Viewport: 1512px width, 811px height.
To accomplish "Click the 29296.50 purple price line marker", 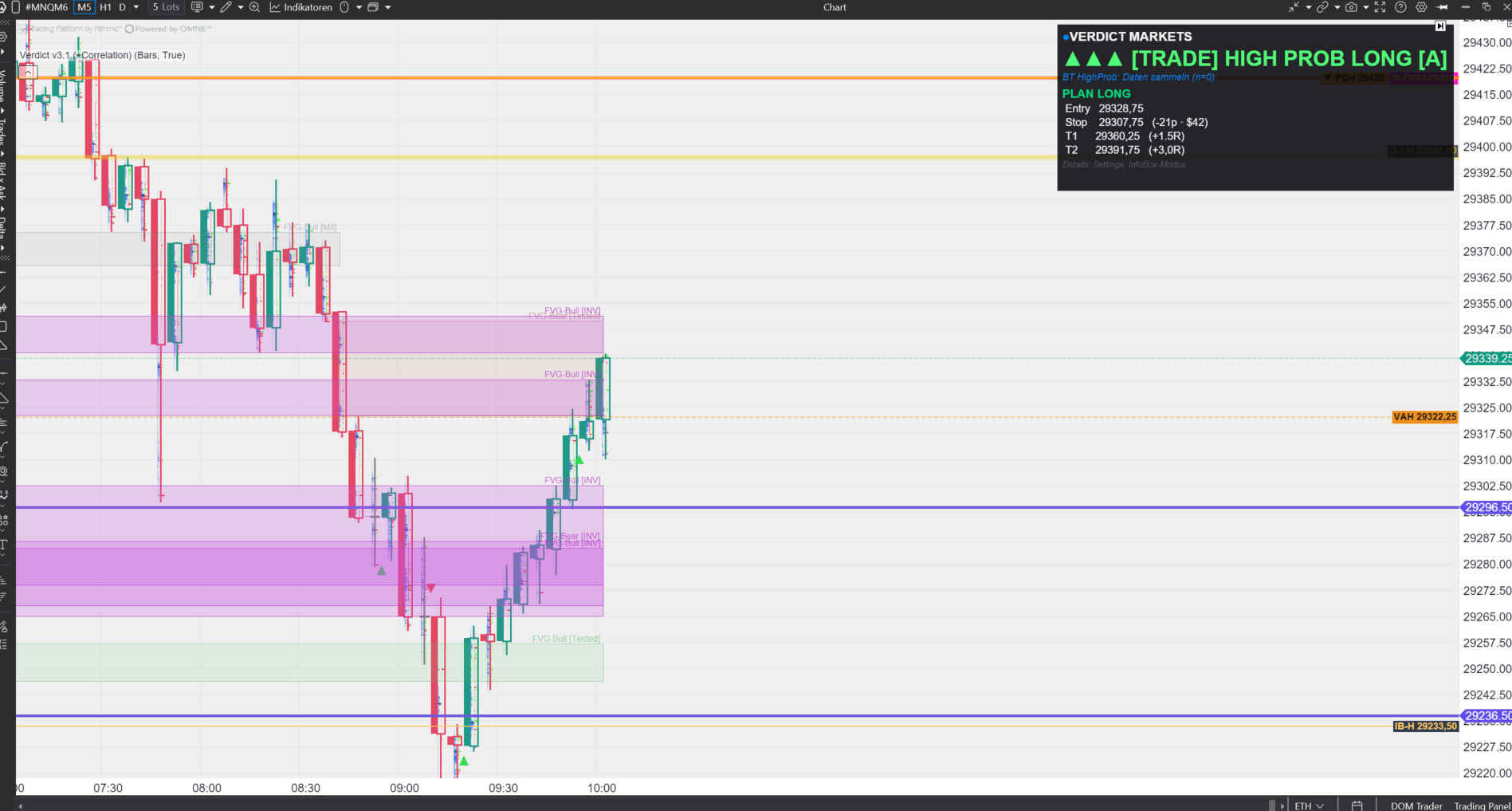I will pos(1486,507).
